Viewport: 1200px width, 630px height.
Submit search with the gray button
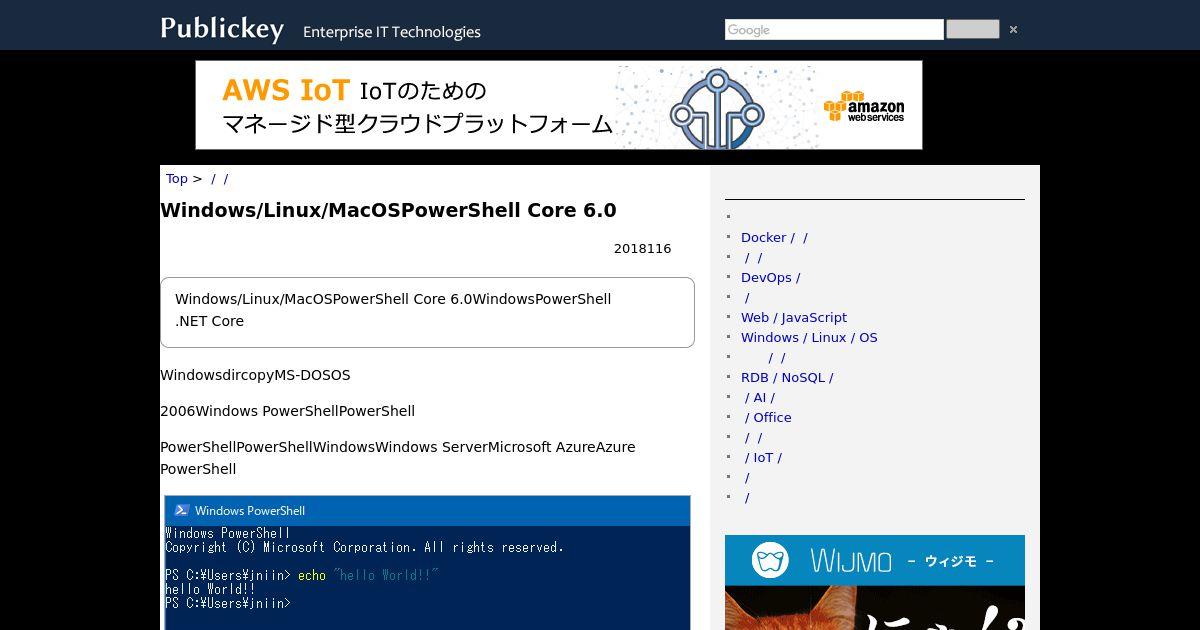[972, 30]
